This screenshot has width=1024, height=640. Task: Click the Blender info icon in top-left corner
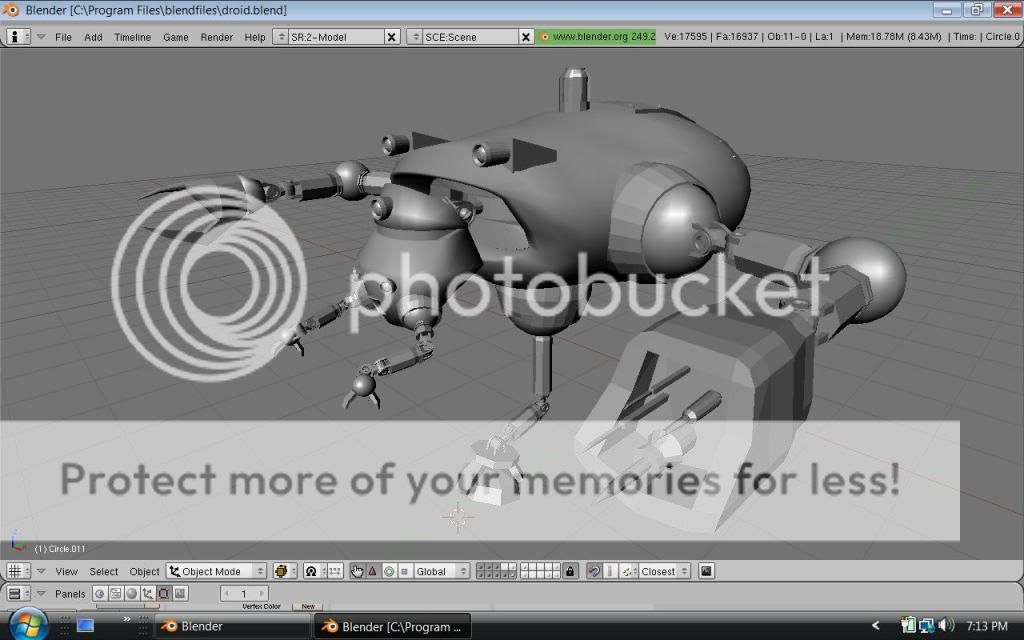16,36
